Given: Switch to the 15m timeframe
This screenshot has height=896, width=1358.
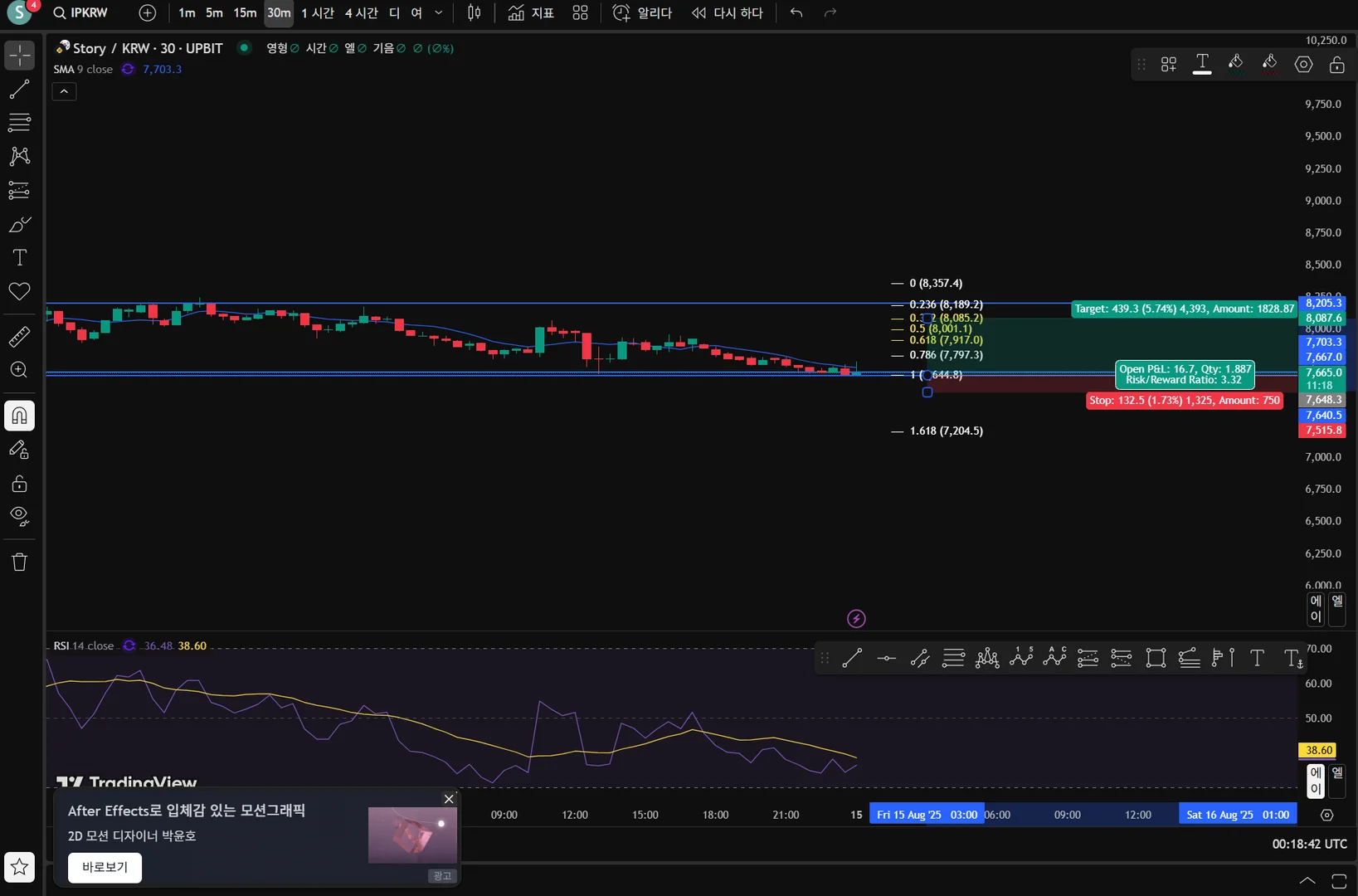Looking at the screenshot, I should (245, 13).
